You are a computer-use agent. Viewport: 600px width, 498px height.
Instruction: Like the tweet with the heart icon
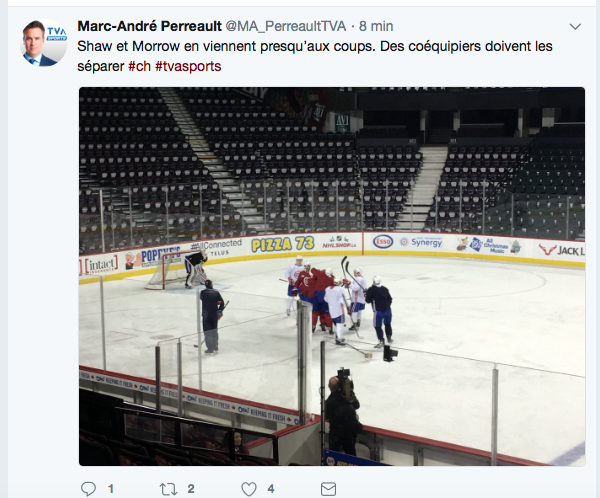247,489
